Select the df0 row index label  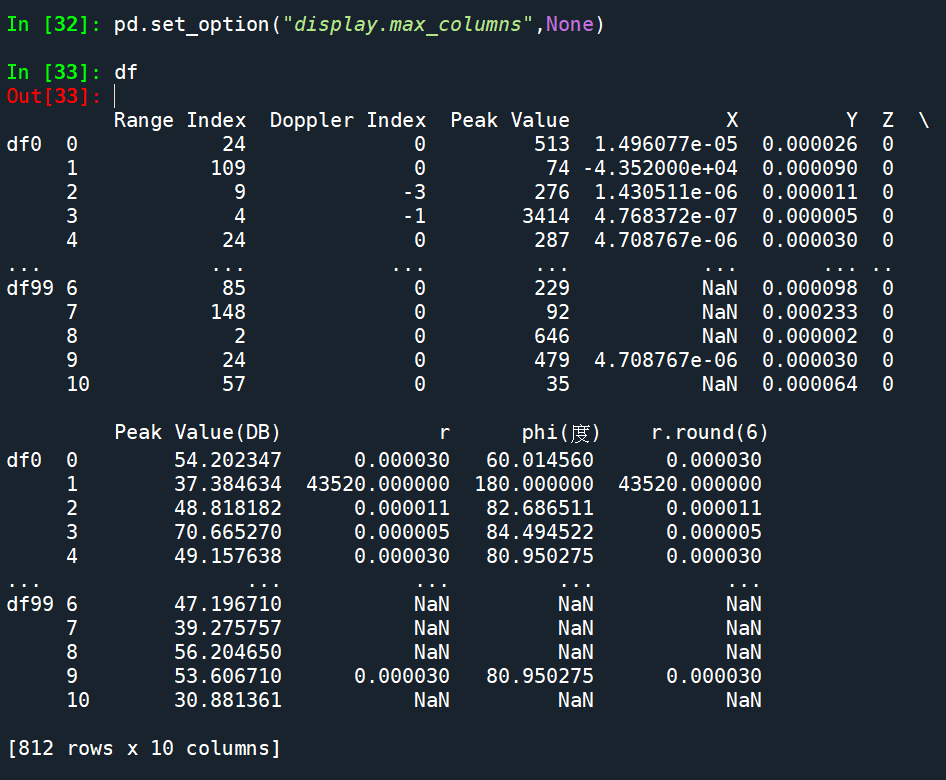coord(22,143)
